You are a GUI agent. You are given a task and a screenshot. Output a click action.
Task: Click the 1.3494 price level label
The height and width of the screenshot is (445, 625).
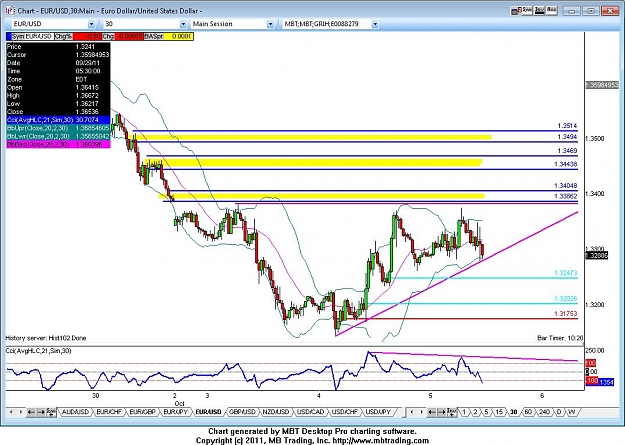[x=567, y=137]
